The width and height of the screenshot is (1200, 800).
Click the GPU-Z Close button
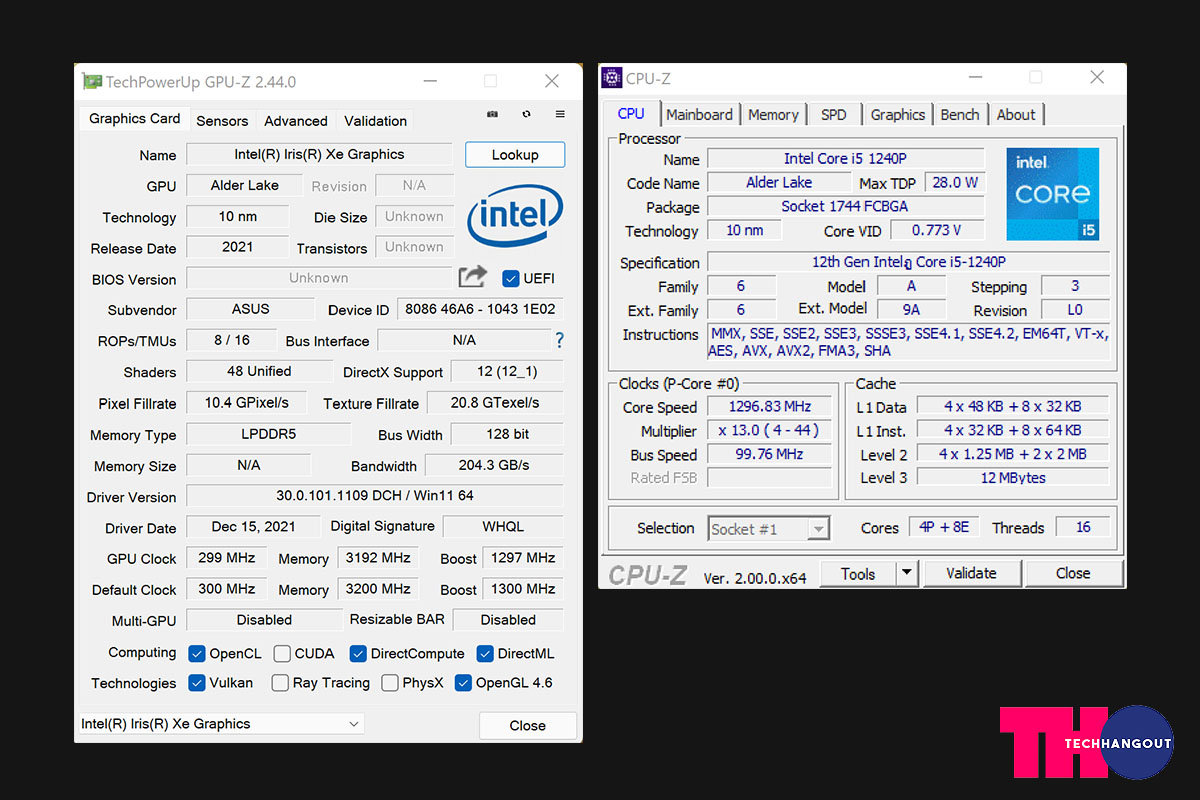coord(528,725)
